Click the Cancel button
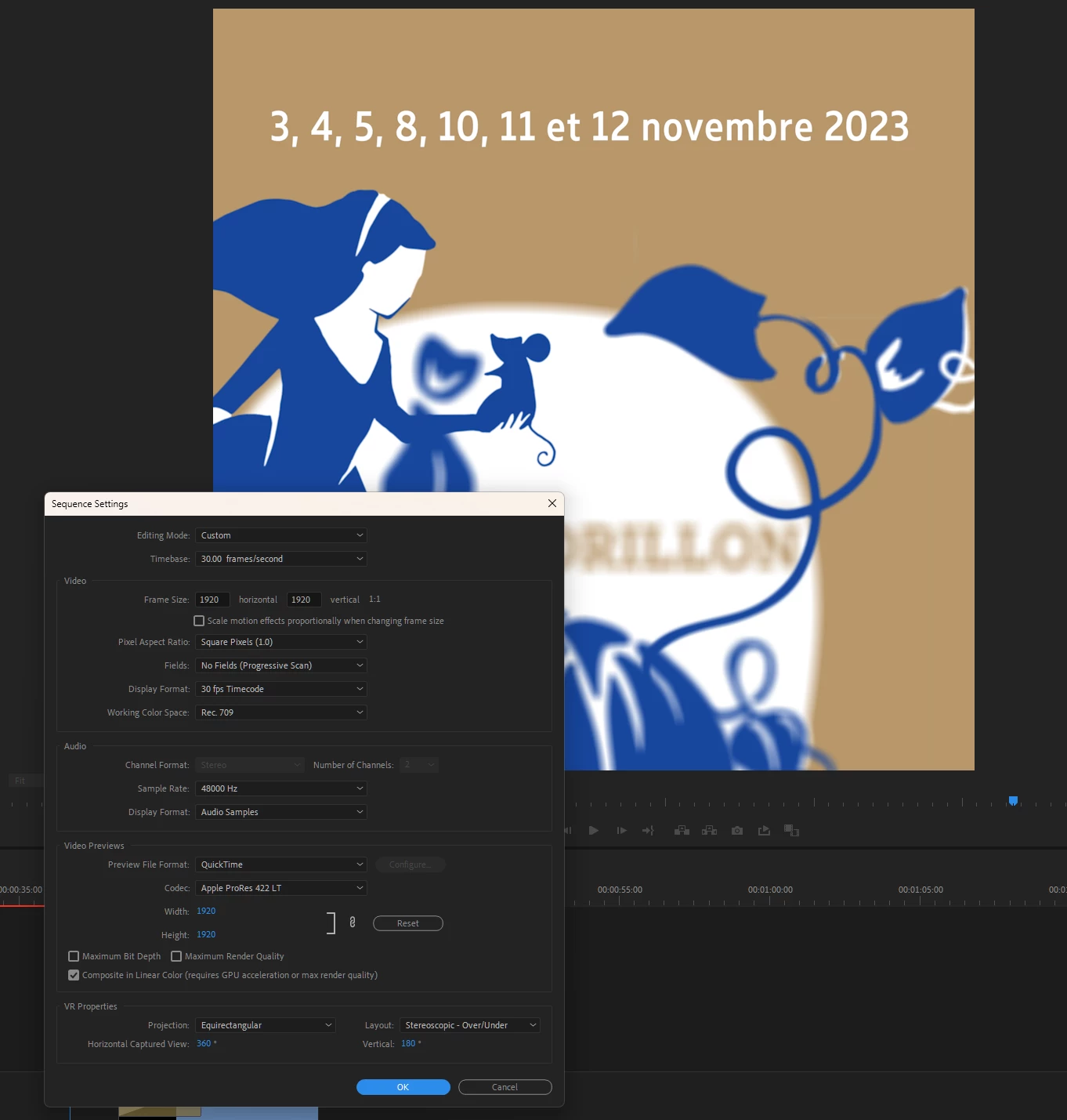Screen dimensions: 1067x1120 (x=505, y=1087)
